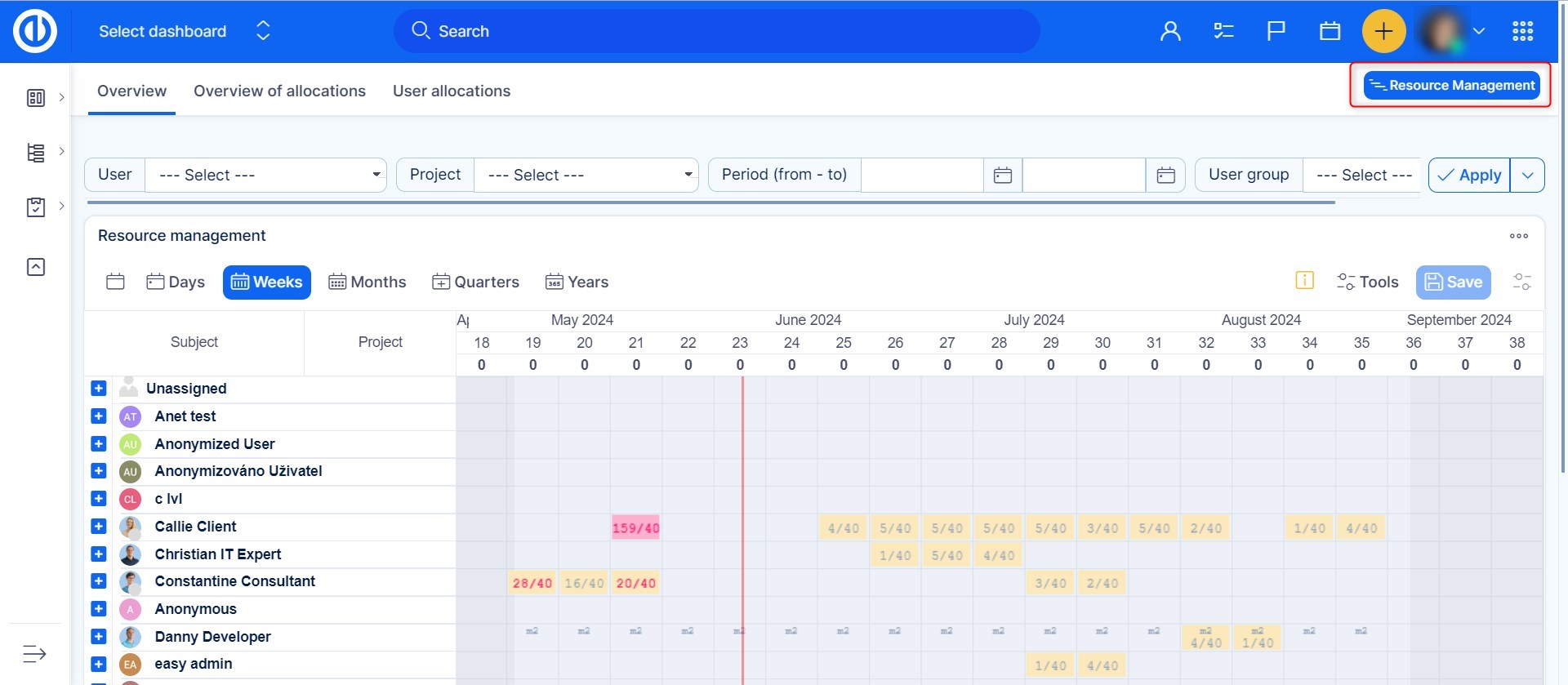Switch timeline zoom to Days
This screenshot has height=685, width=1568.
pos(176,282)
